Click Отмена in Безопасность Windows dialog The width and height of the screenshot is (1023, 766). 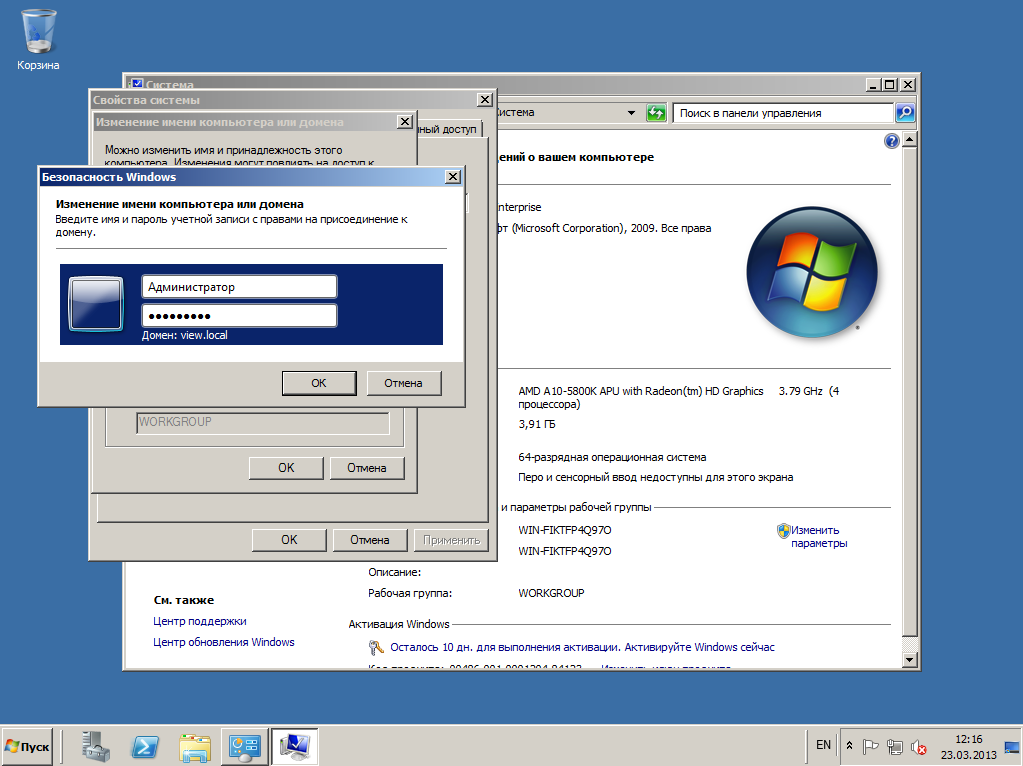pos(404,383)
